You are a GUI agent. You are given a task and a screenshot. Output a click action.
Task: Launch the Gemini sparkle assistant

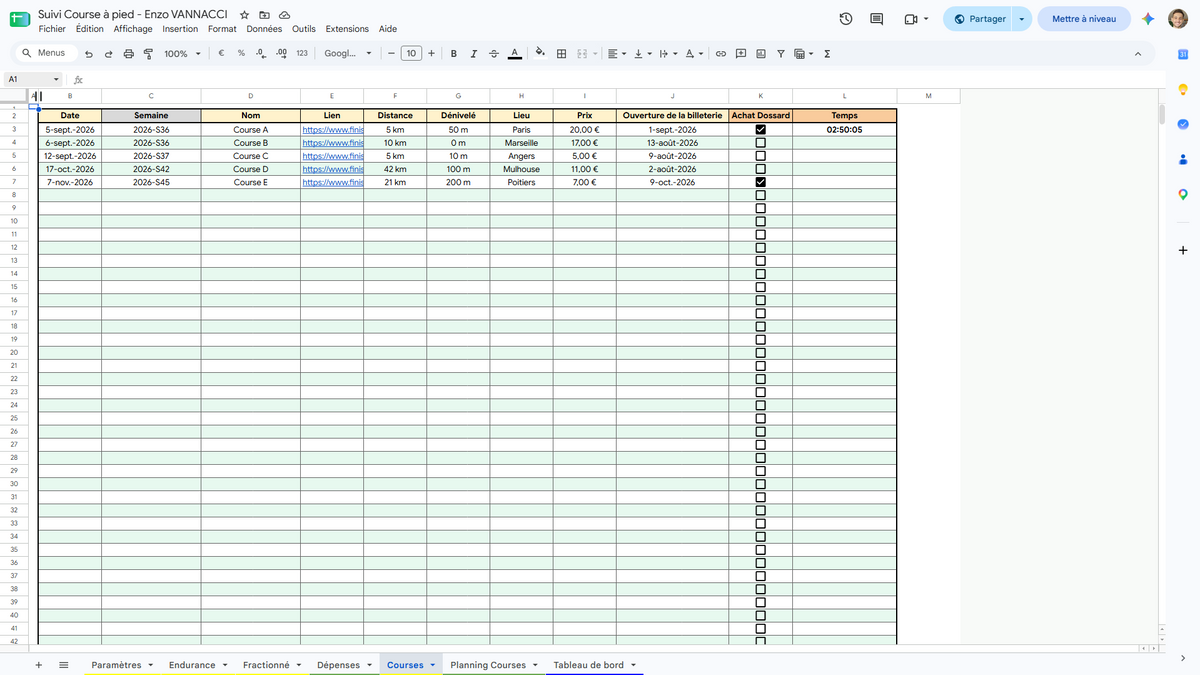1149,19
